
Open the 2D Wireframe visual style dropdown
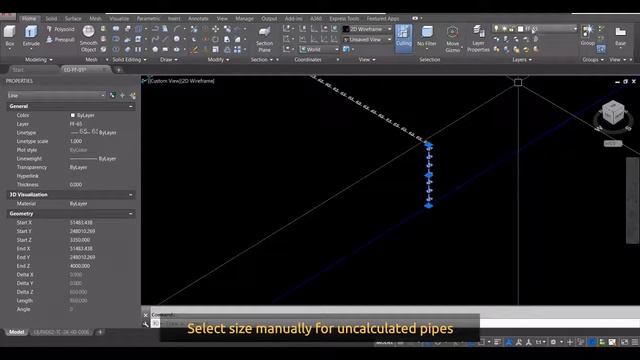click(367, 29)
